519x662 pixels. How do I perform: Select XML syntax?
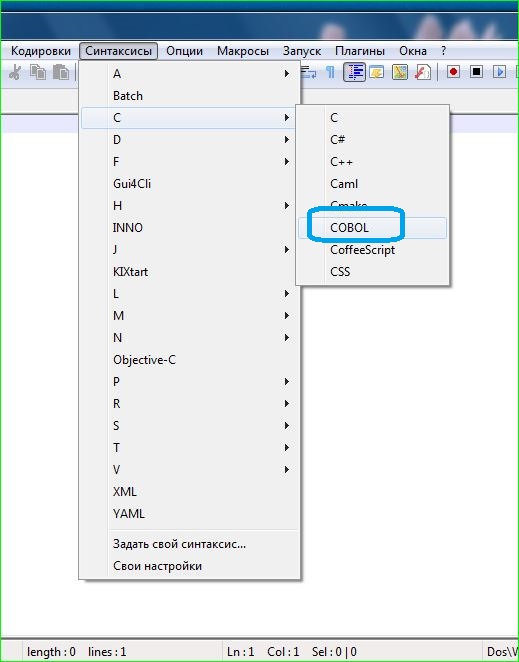tap(190, 491)
